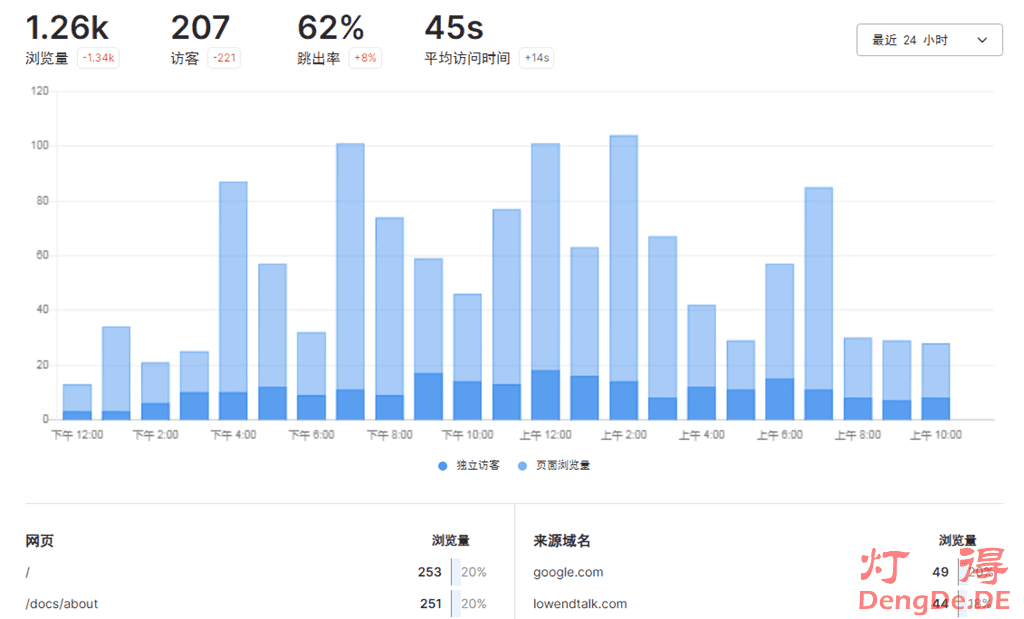Click the 207 访客 metric
The height and width of the screenshot is (619, 1024).
200,28
